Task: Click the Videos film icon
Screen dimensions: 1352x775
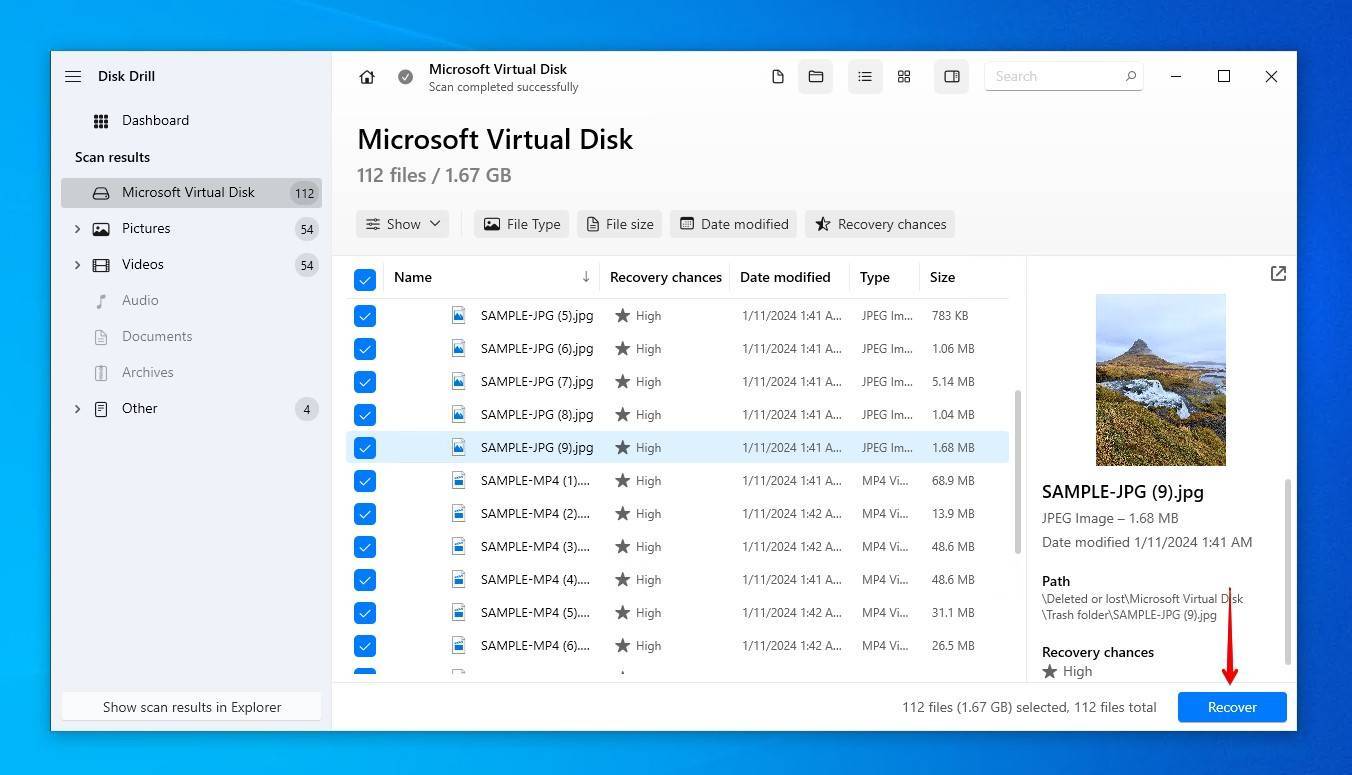Action: click(x=101, y=265)
